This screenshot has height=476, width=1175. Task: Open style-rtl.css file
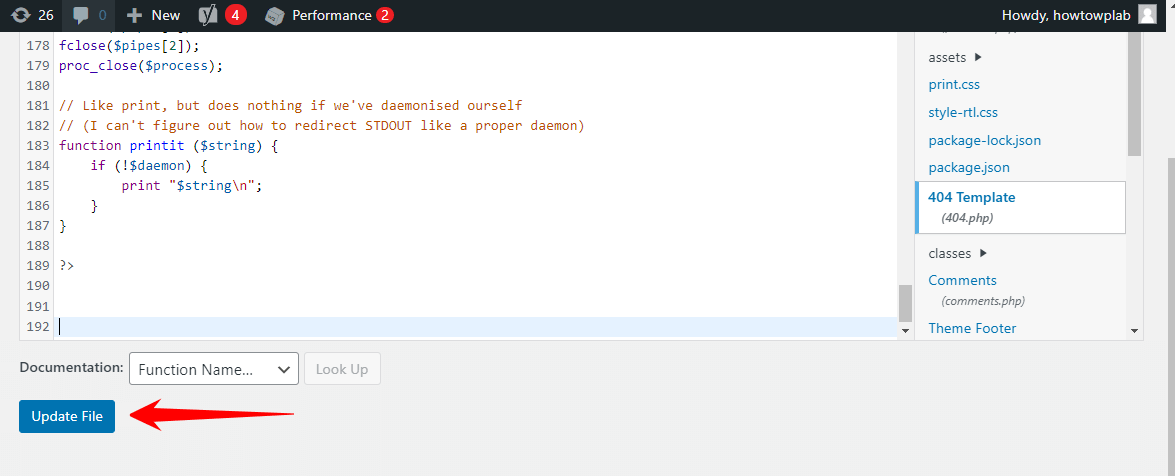pos(963,113)
